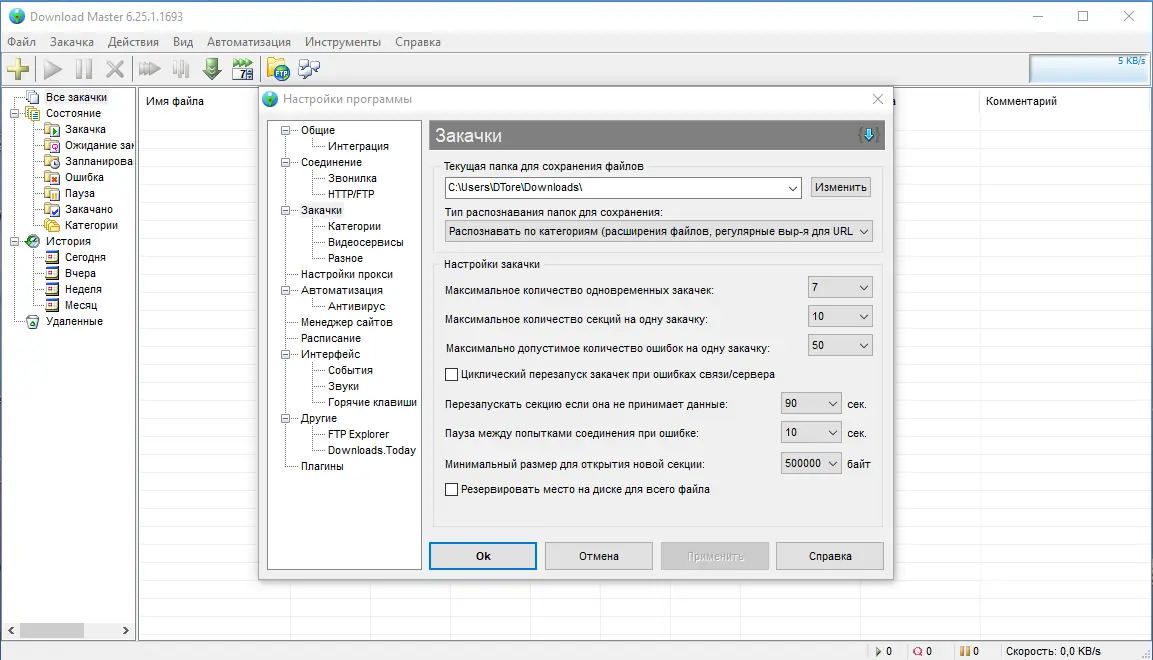Screen dimensions: 1153x660
Task: Open the Файл menu
Action: [22, 42]
